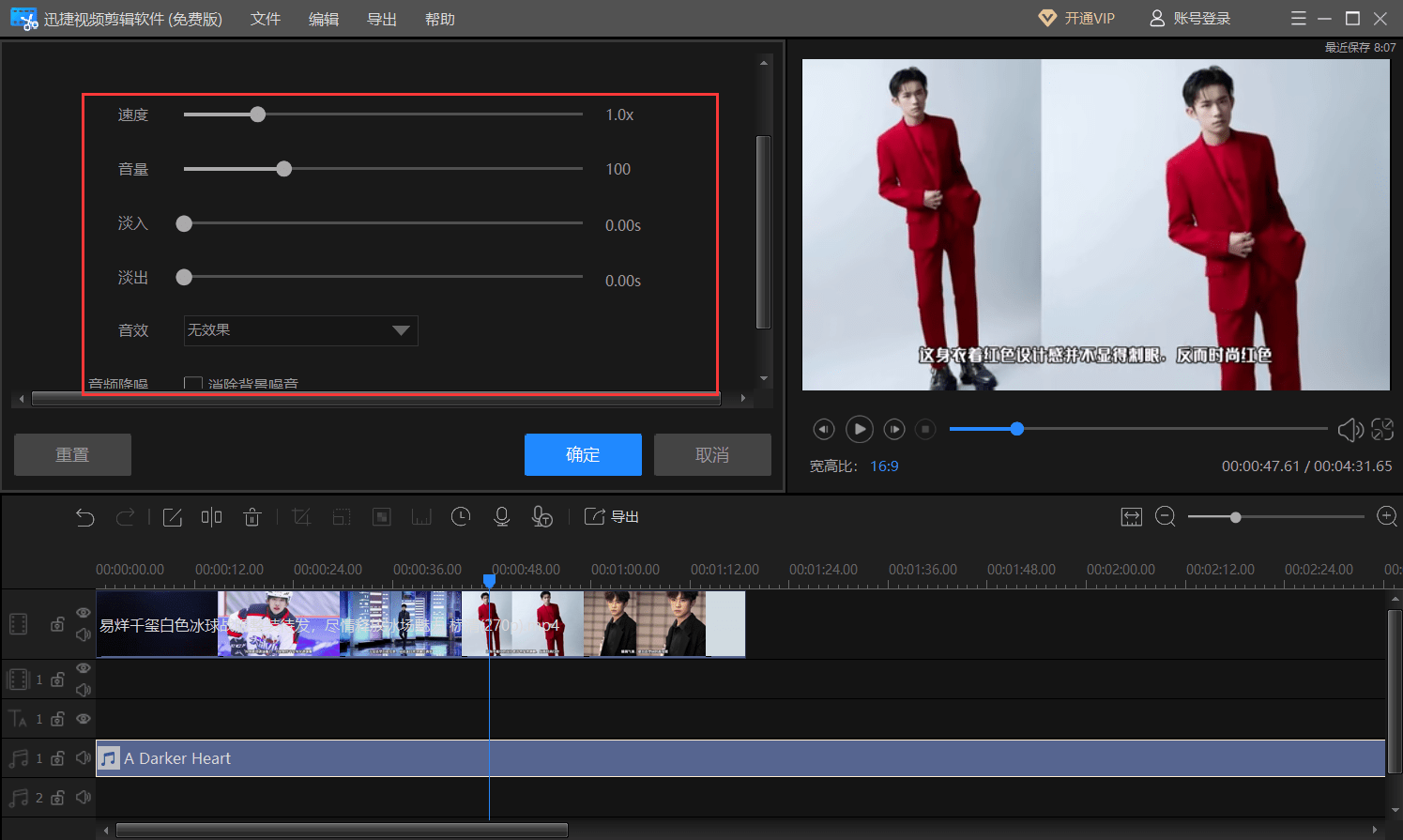Image resolution: width=1403 pixels, height=840 pixels.
Task: Delete the selected clip with trash icon
Action: click(252, 517)
